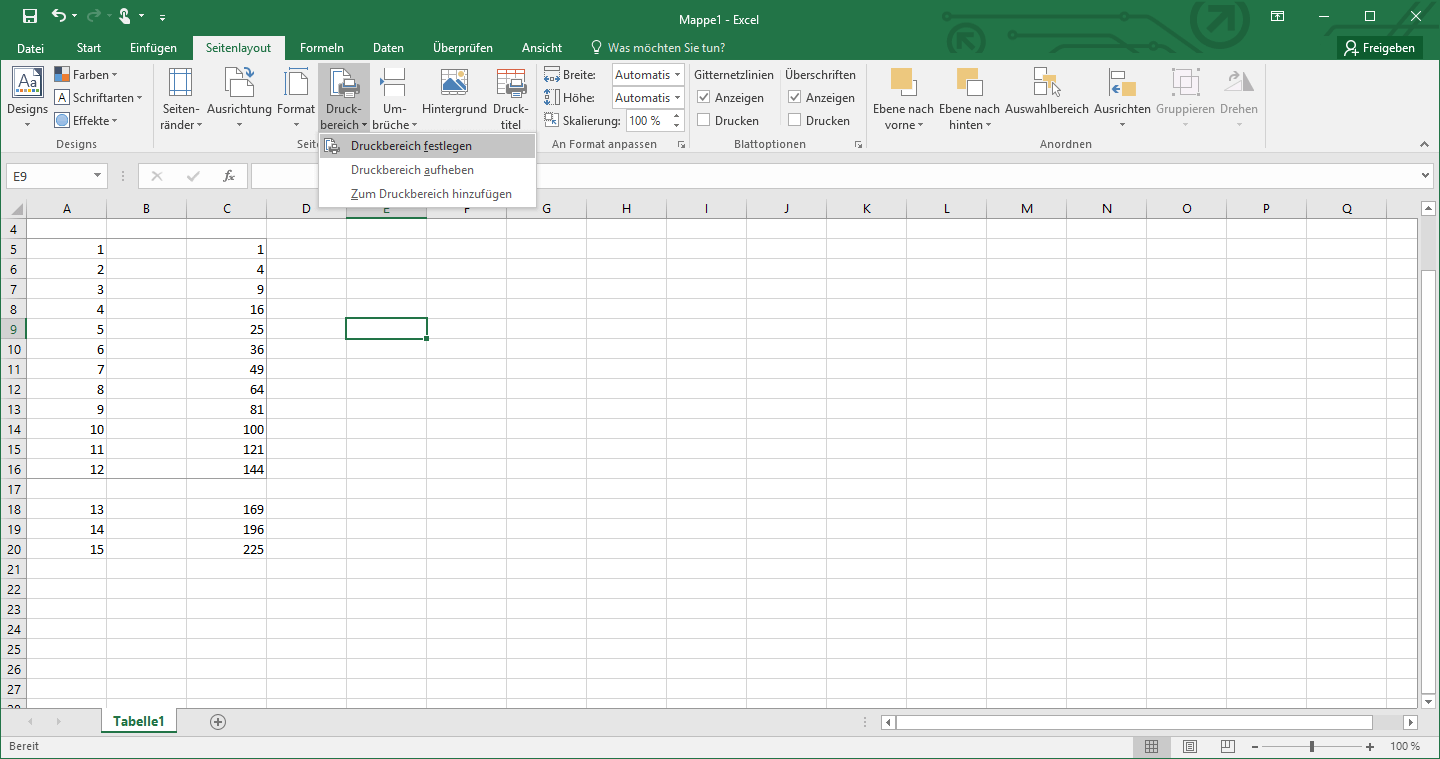Open Ausrichten align objects menu
Image resolution: width=1440 pixels, height=759 pixels.
pos(1122,98)
